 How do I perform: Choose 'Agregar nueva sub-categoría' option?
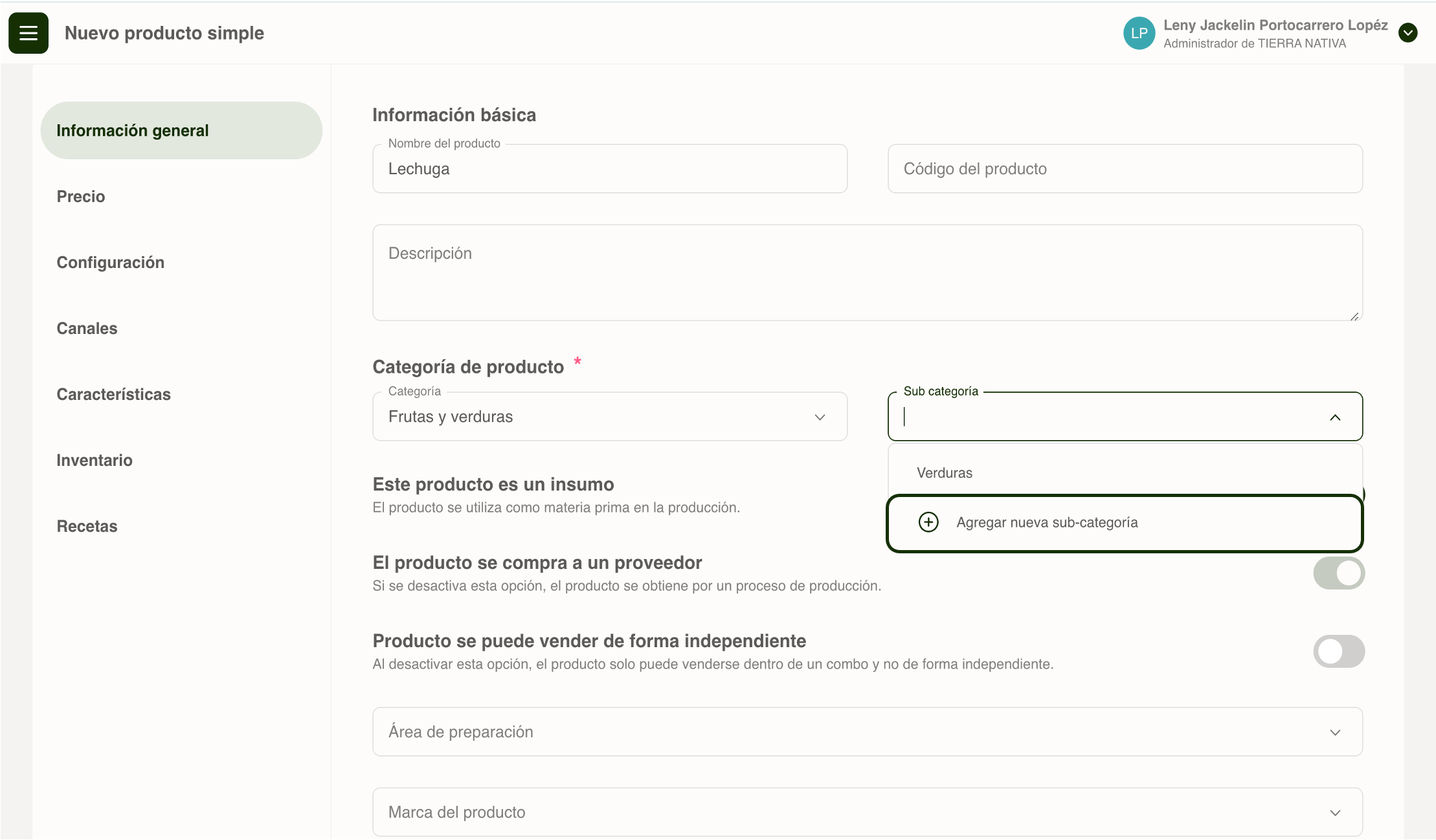1047,523
